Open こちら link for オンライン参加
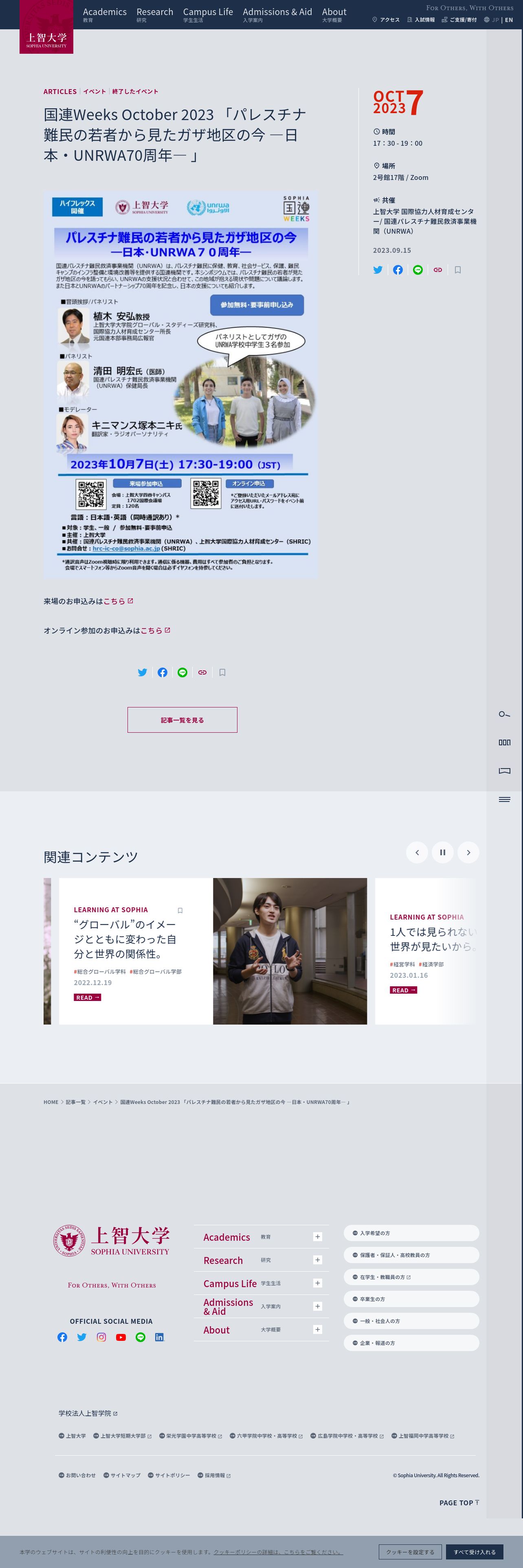 (155, 630)
